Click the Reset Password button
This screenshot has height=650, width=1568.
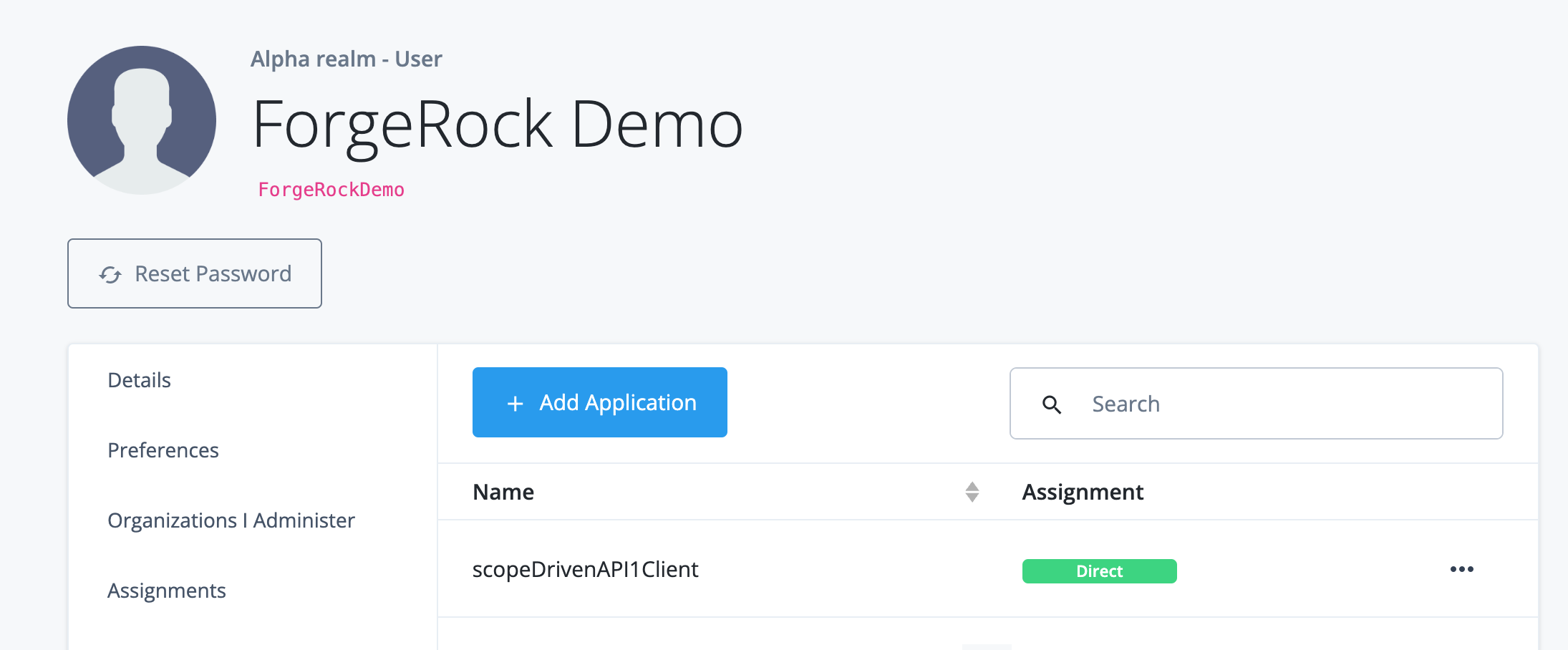point(195,273)
